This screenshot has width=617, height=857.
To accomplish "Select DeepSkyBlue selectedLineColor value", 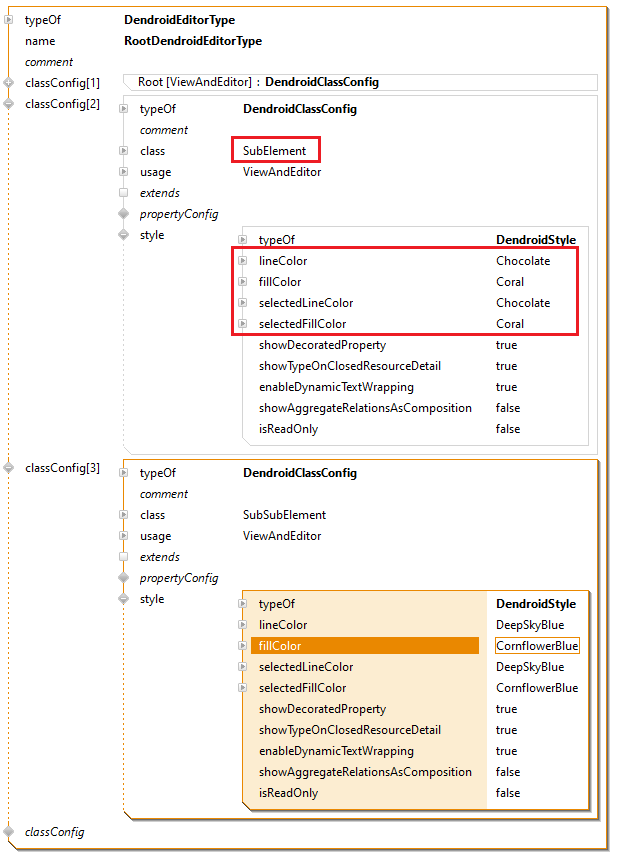I will tap(530, 667).
